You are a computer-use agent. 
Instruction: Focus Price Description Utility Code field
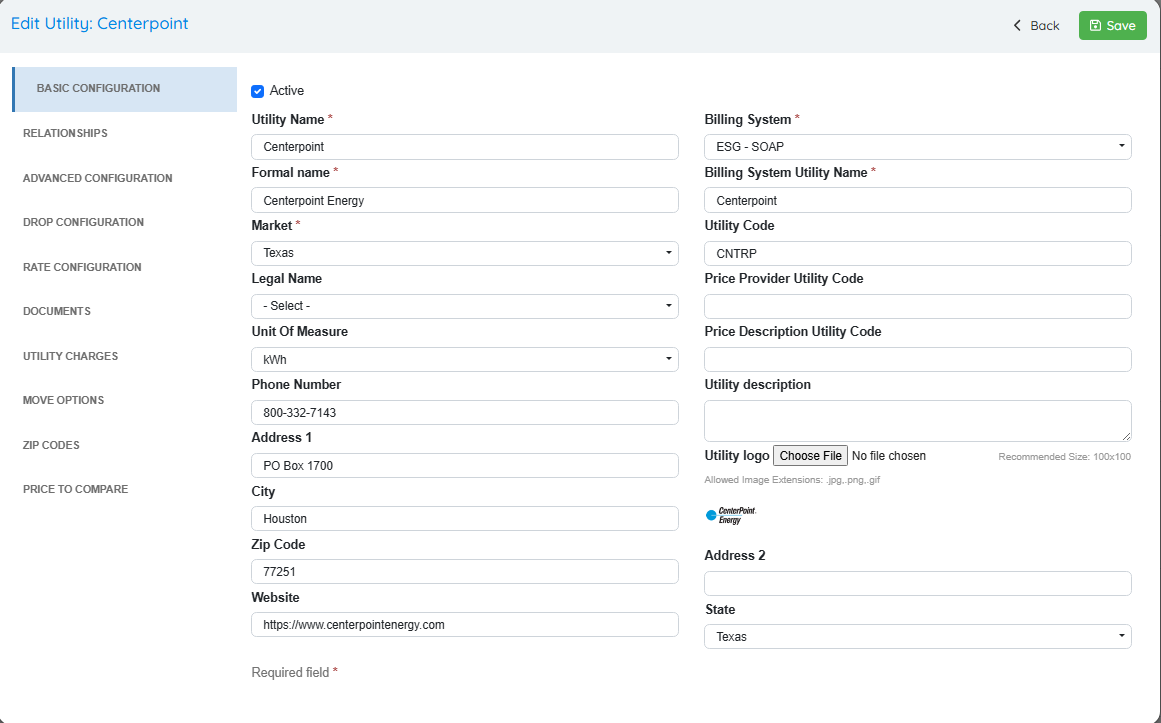coord(917,359)
